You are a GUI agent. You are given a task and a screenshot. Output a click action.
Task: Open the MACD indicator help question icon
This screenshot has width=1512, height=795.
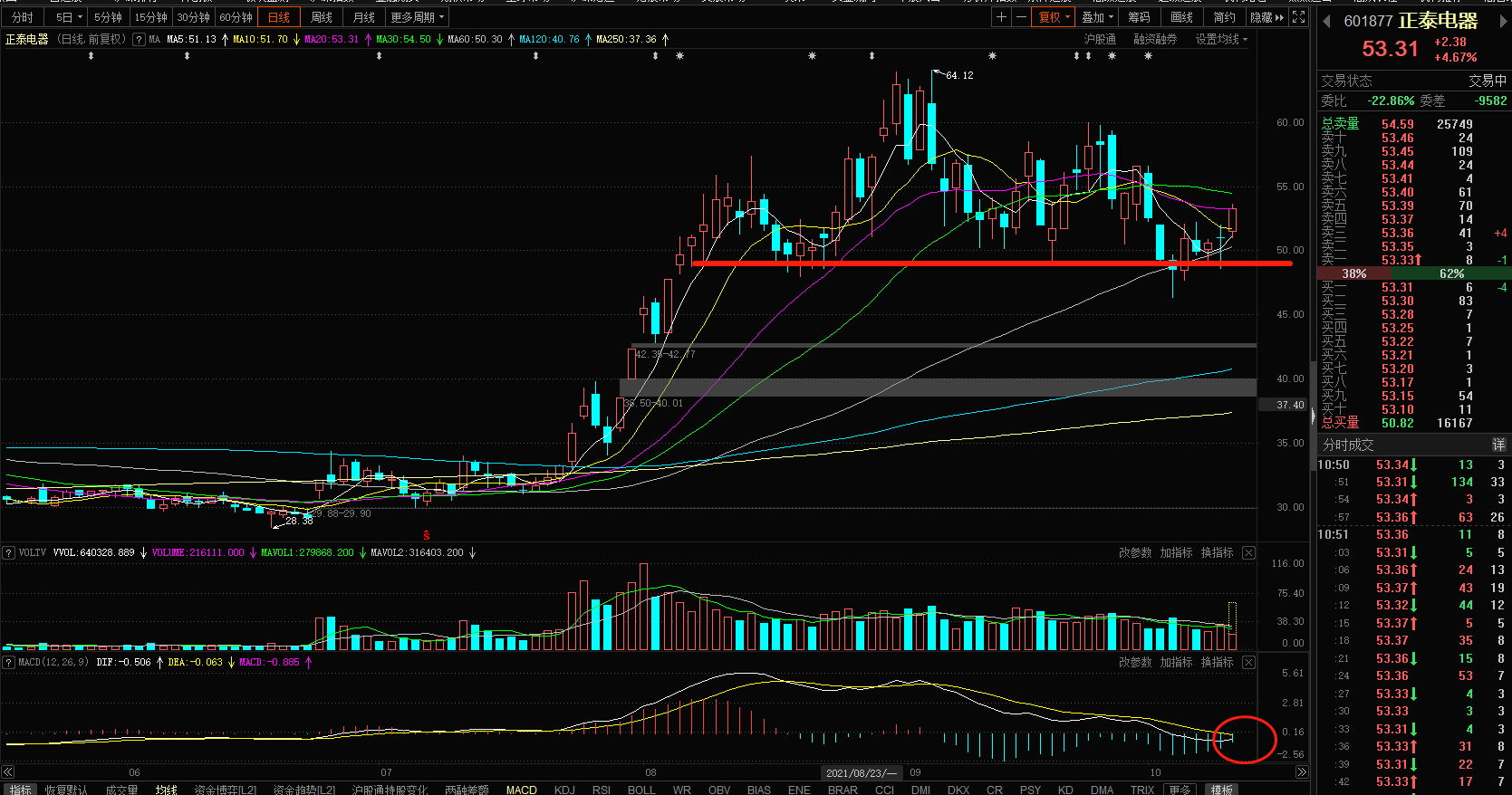tap(9, 662)
